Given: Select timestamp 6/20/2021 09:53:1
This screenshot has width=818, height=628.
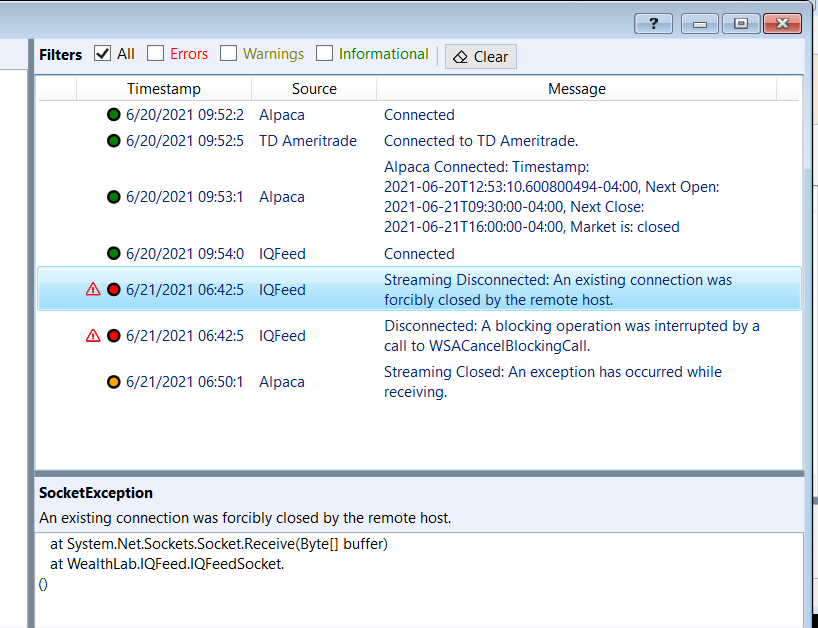Looking at the screenshot, I should click(x=185, y=197).
